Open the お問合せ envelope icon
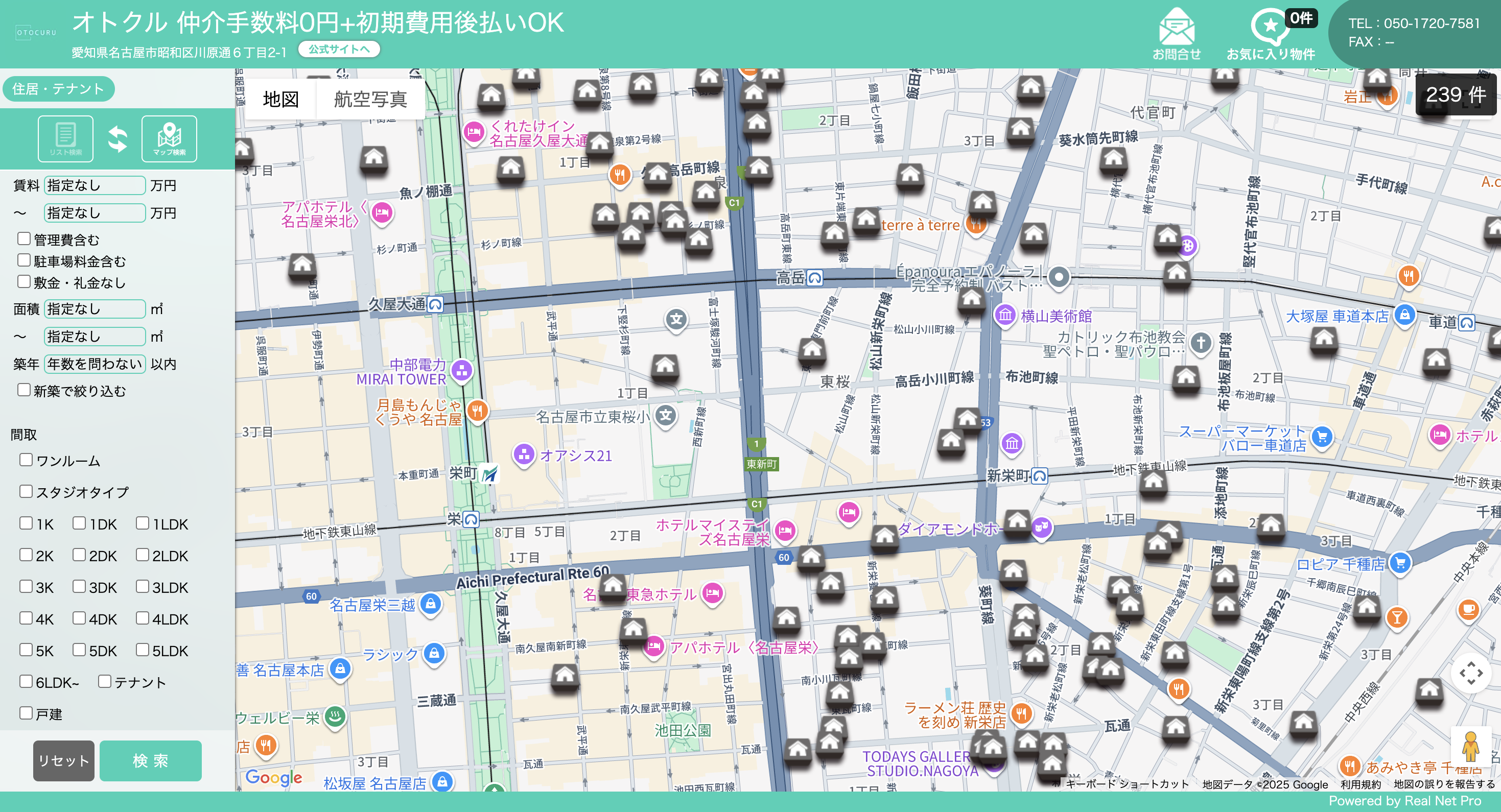Viewport: 1501px width, 812px height. click(1177, 34)
